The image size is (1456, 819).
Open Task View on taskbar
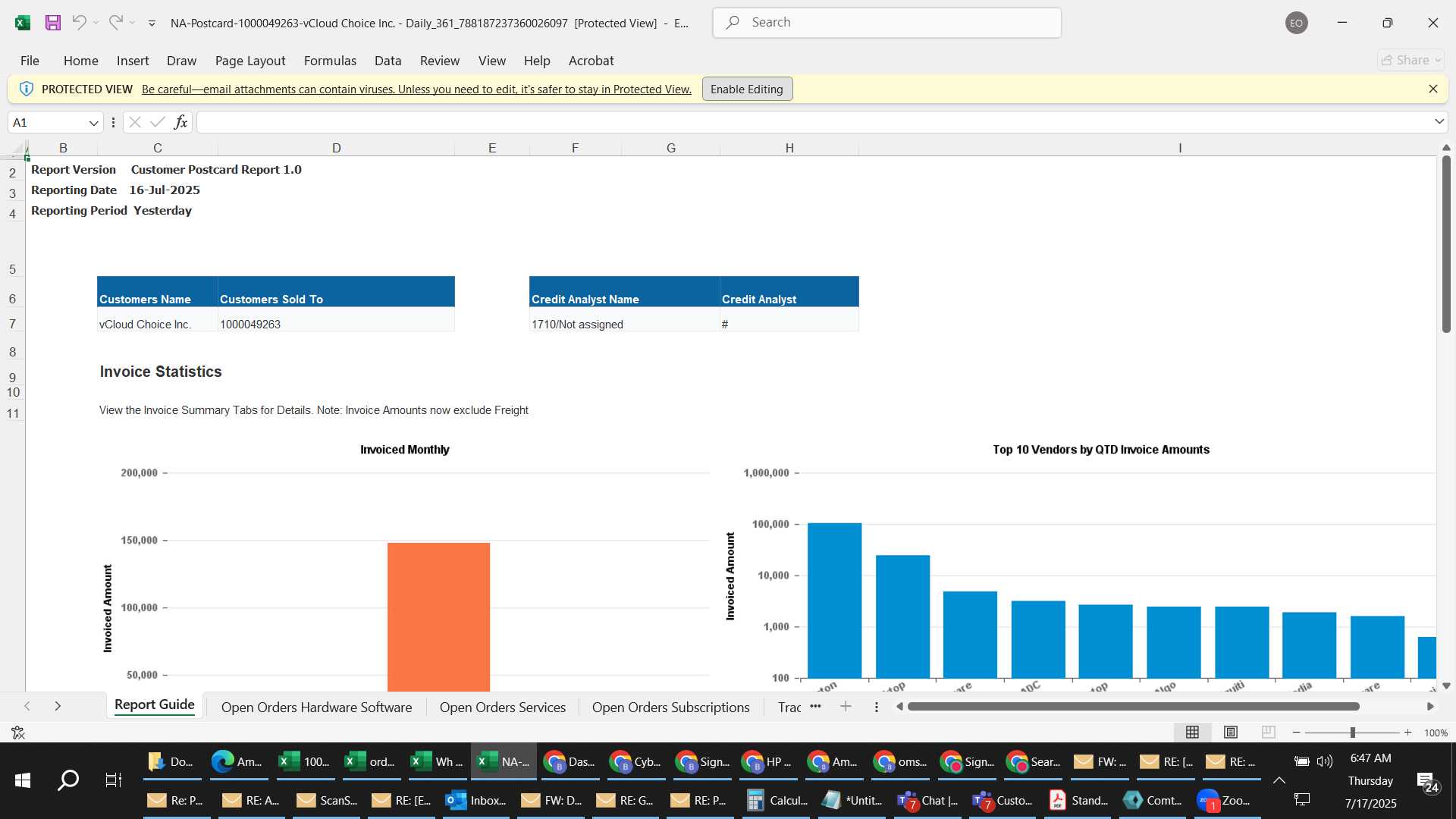pyautogui.click(x=113, y=780)
